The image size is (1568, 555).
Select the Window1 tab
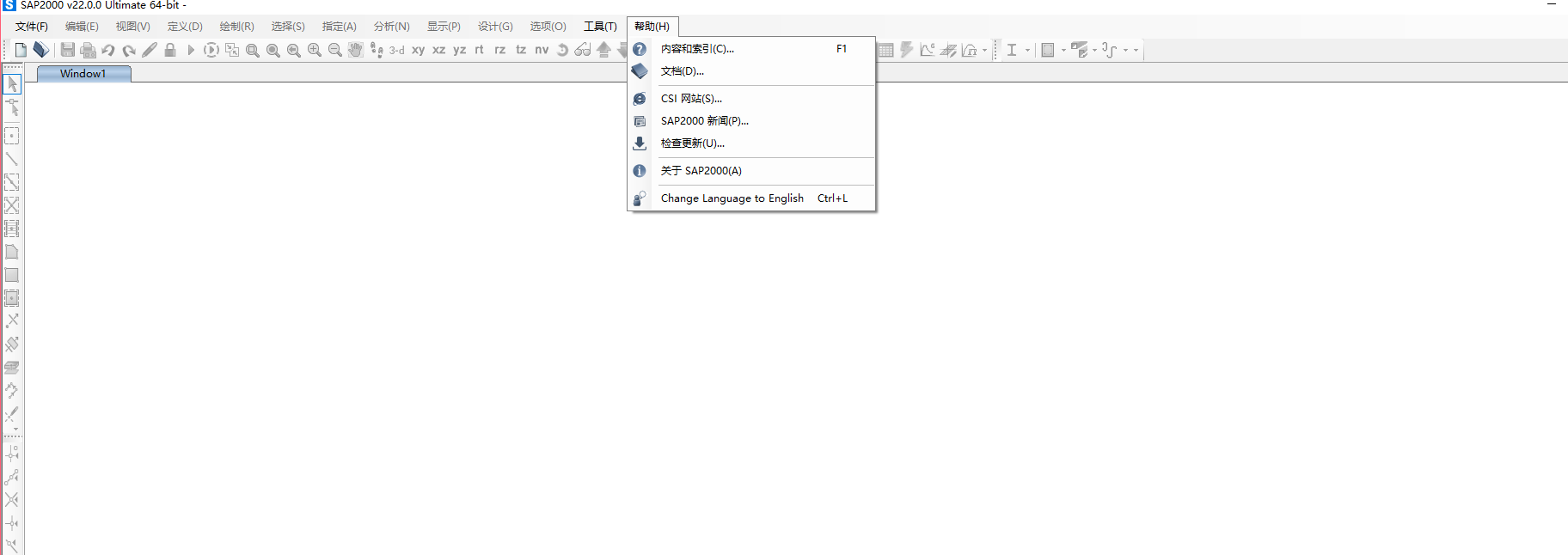pyautogui.click(x=83, y=74)
